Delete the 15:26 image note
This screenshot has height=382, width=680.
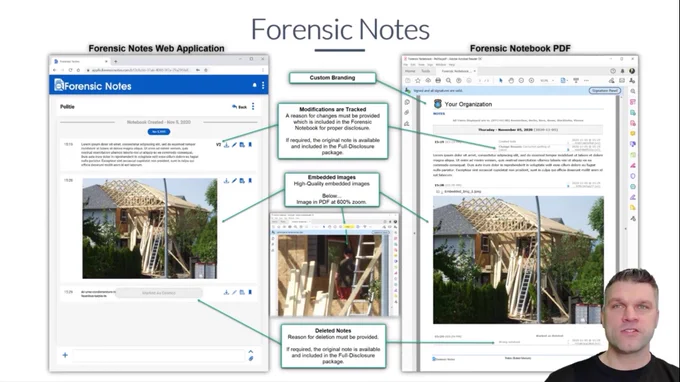(250, 181)
